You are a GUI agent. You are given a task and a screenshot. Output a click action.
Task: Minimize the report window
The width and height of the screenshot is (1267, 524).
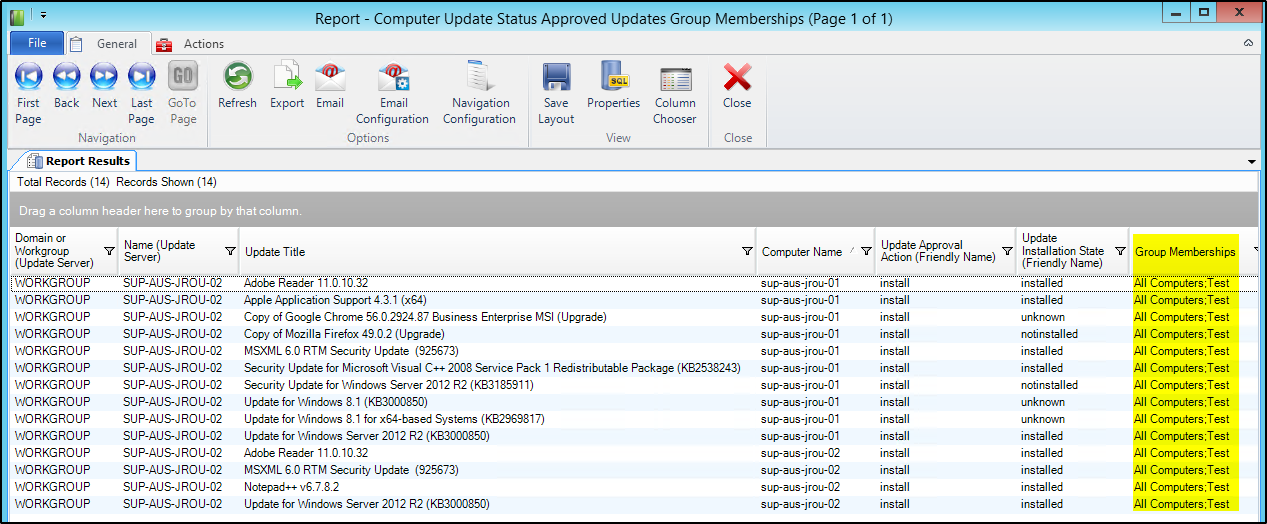(1177, 13)
